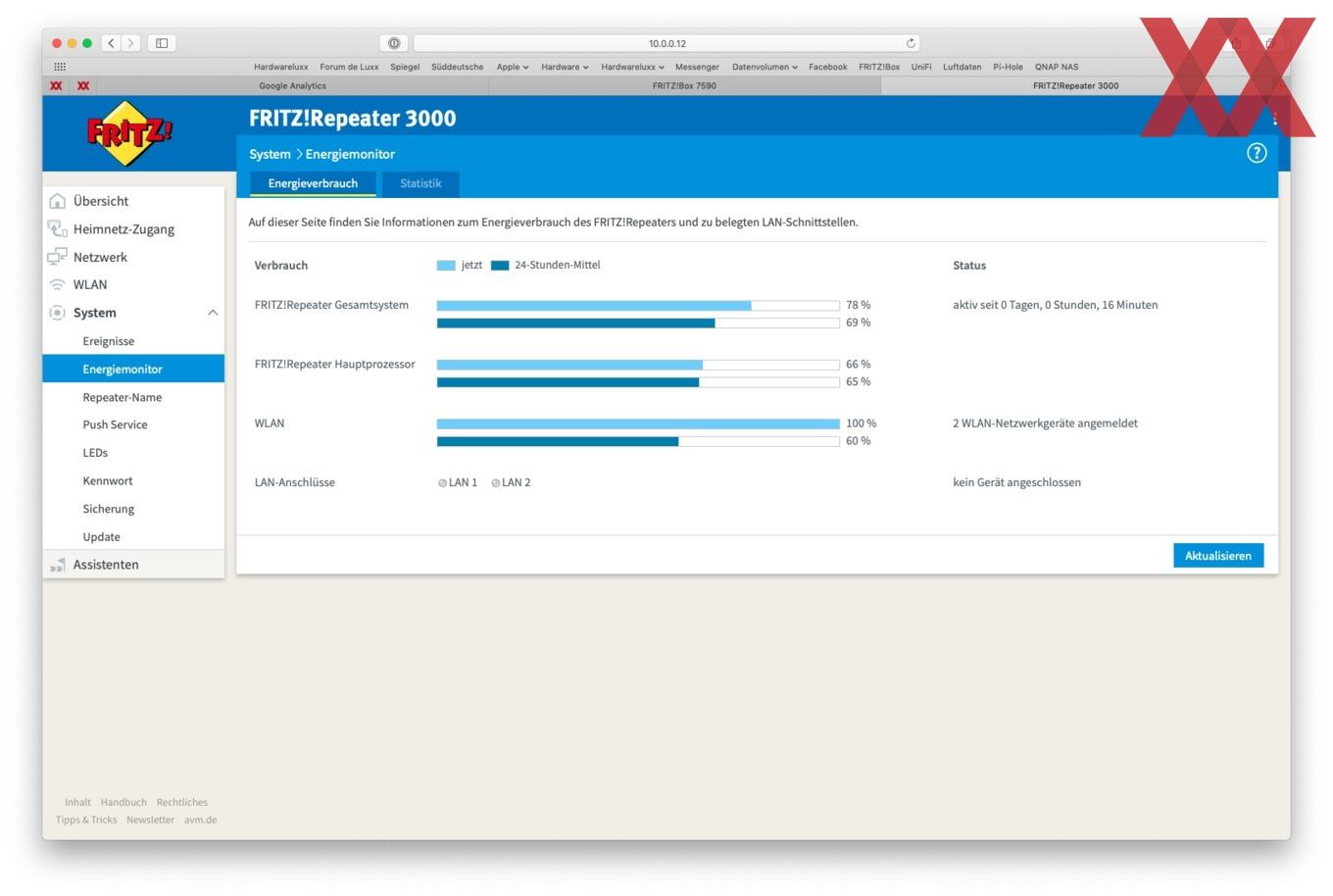Click the LAN 2 status indicator
1333x896 pixels.
496,483
